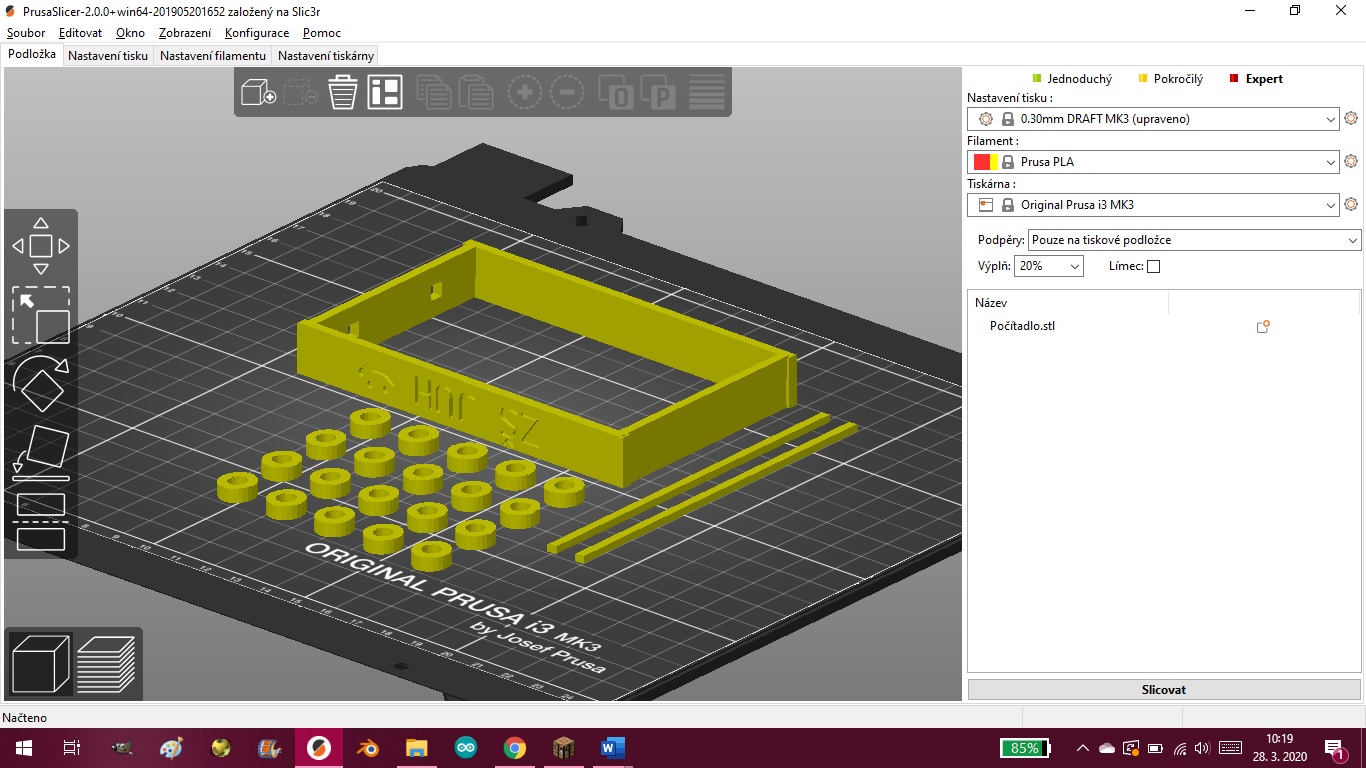This screenshot has width=1366, height=768.
Task: Click the Arrange objects icon
Action: (x=385, y=92)
